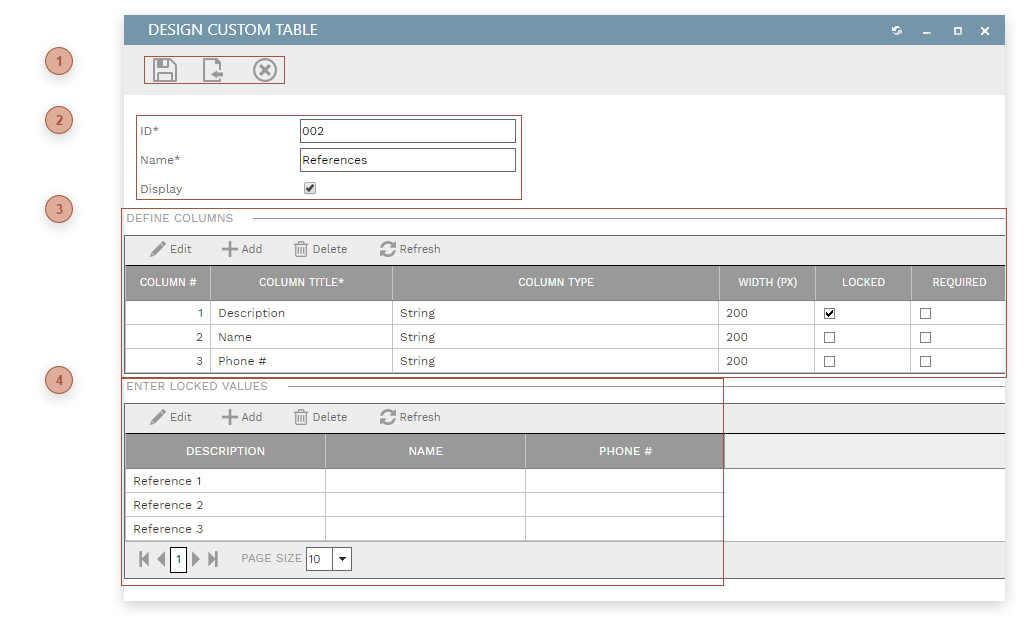Click the Save icon in the toolbar
This screenshot has height=624, width=1028.
coord(165,69)
